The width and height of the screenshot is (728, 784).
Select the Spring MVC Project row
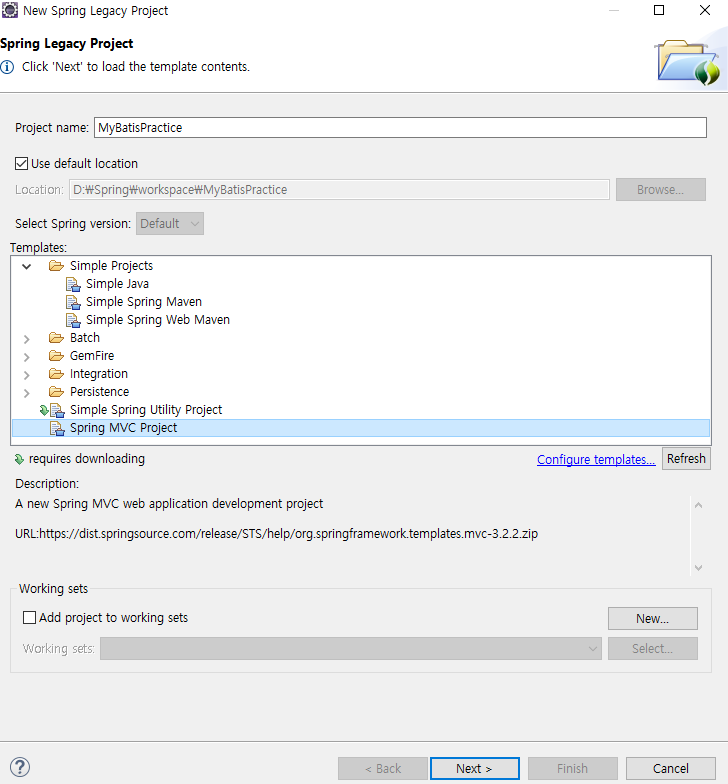(x=360, y=428)
